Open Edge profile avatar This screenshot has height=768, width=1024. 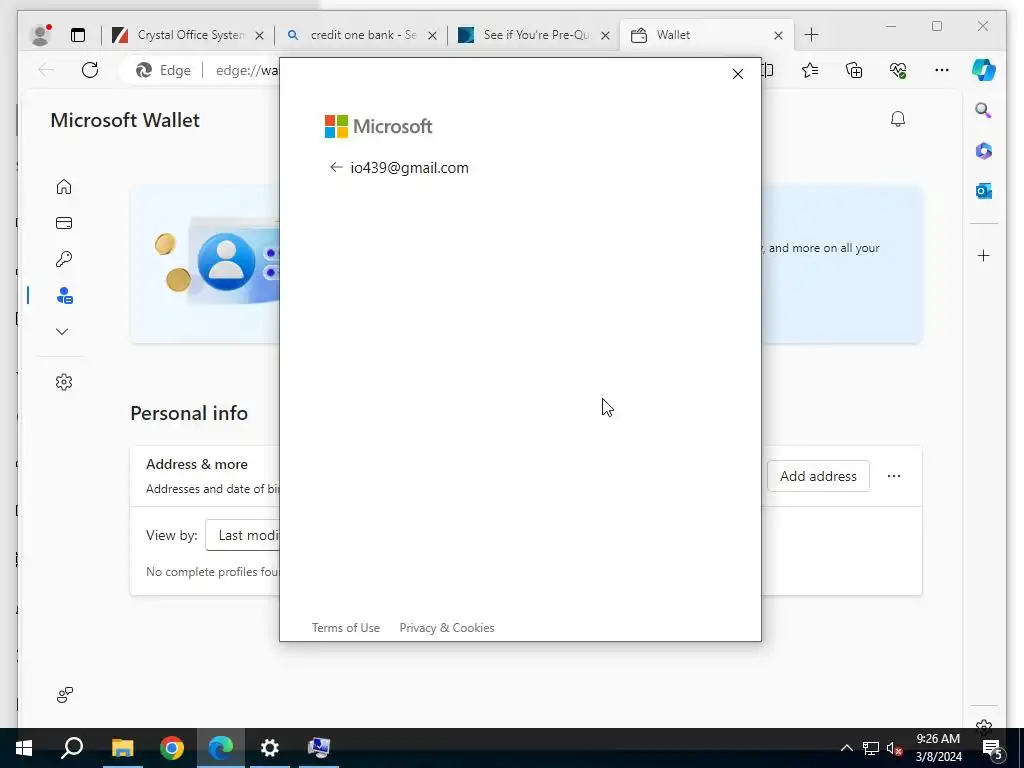40,35
